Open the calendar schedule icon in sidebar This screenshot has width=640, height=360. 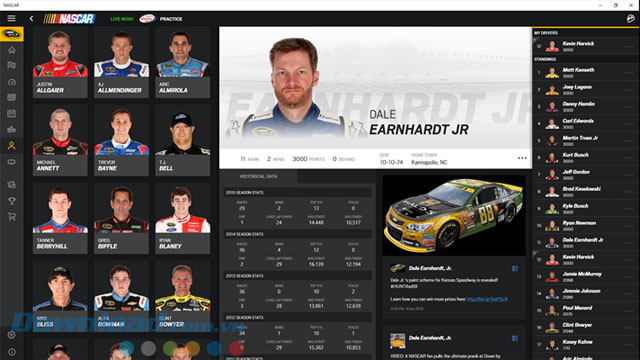tap(11, 113)
